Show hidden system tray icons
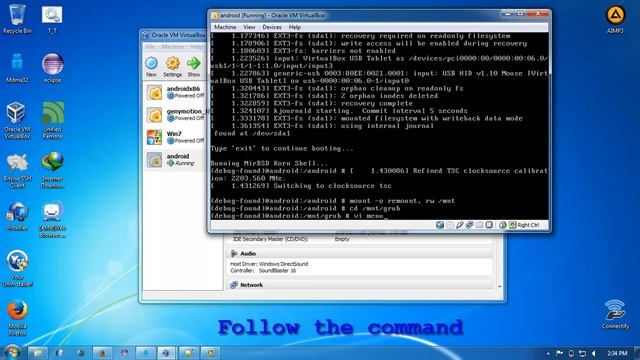Screen dimensions: 640x360 tap(548, 353)
